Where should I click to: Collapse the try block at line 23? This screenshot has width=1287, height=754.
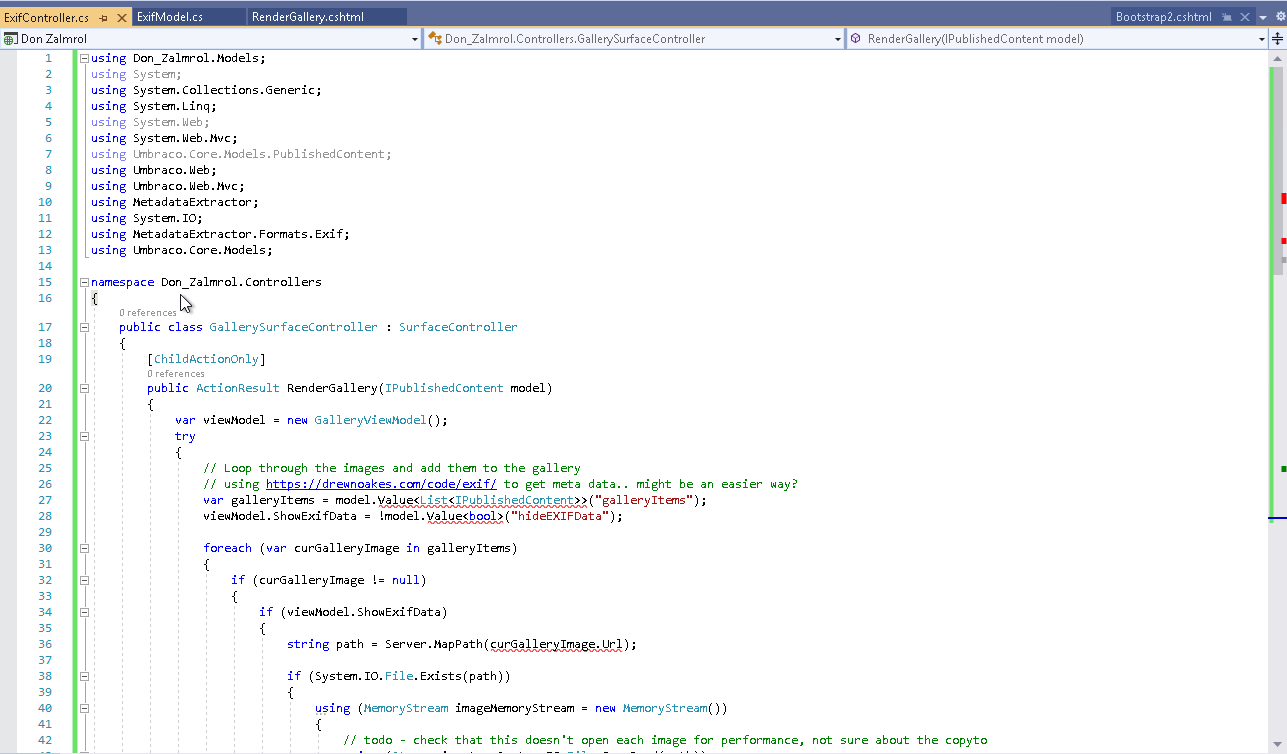tap(84, 436)
